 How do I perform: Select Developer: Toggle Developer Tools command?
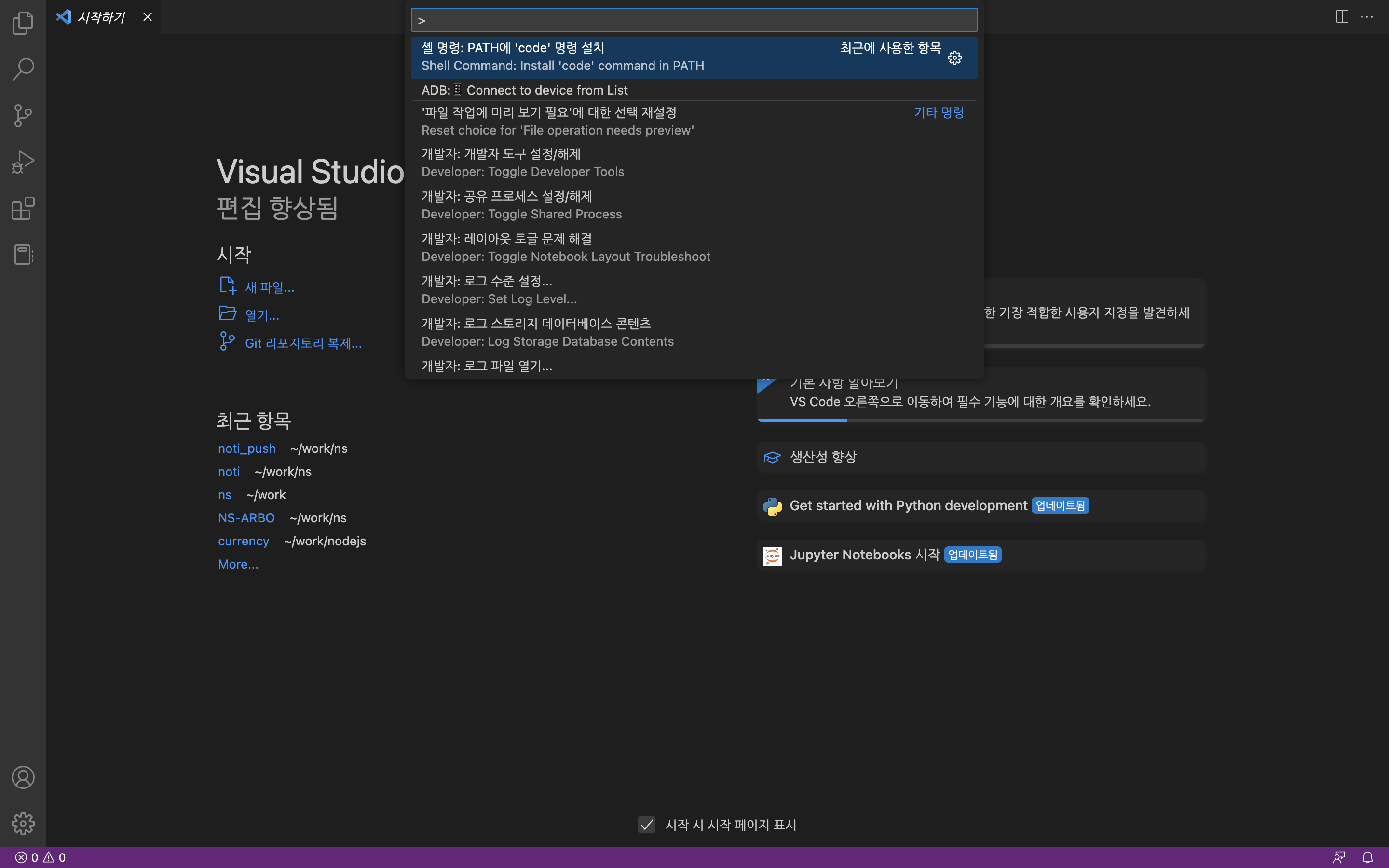click(x=522, y=163)
